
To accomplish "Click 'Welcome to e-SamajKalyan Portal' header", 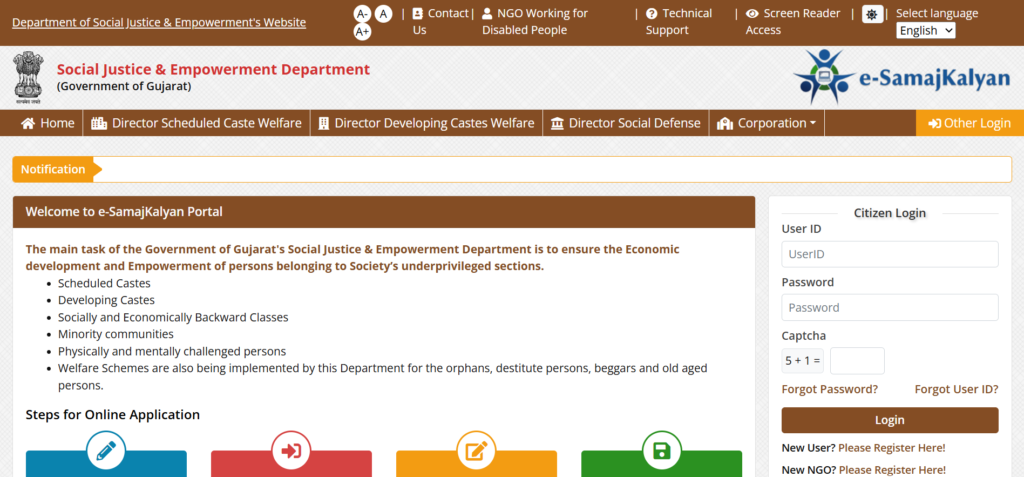I will click(x=124, y=212).
